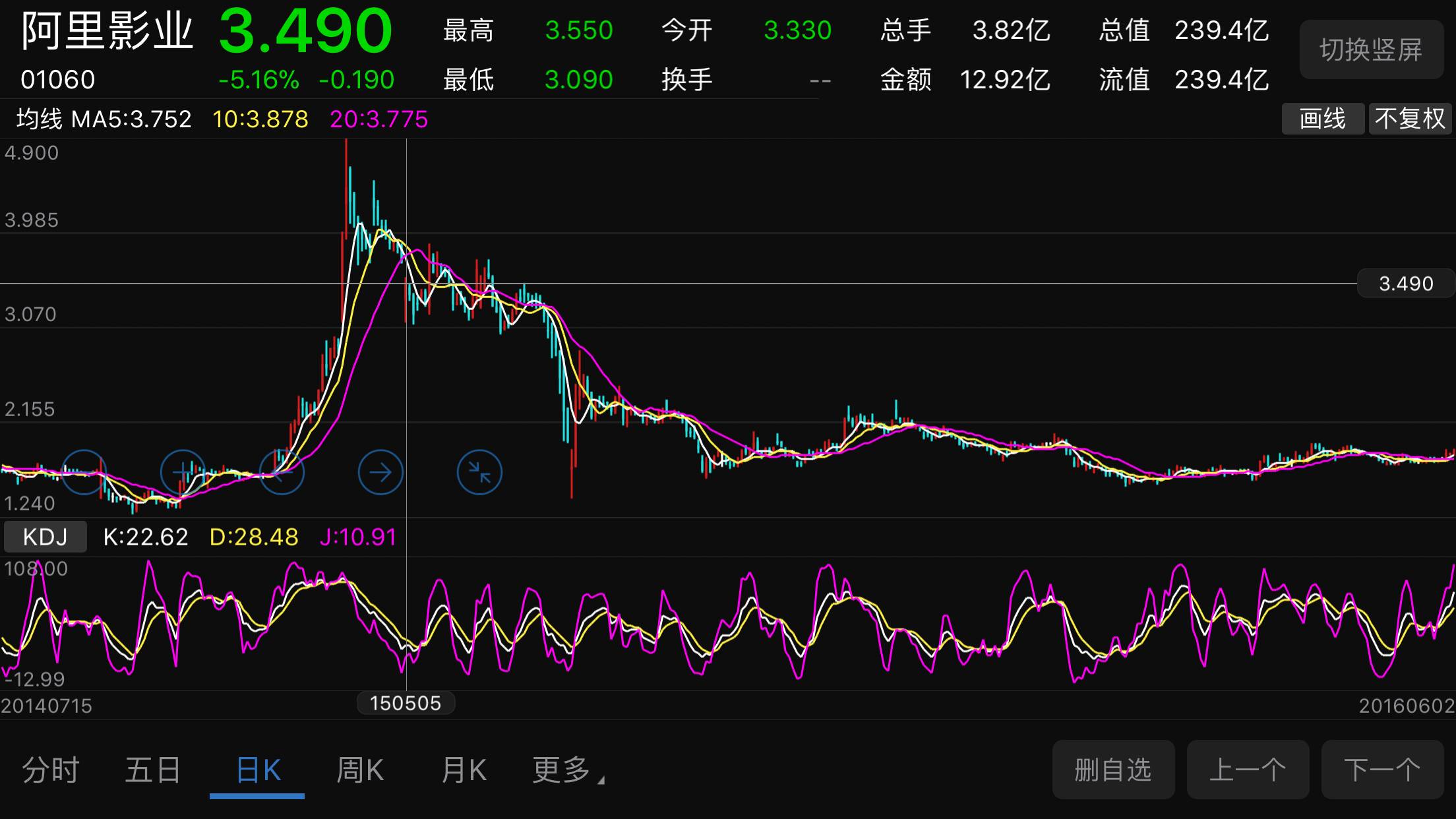
Task: Toggle 画线 drawing mode
Action: click(1323, 119)
